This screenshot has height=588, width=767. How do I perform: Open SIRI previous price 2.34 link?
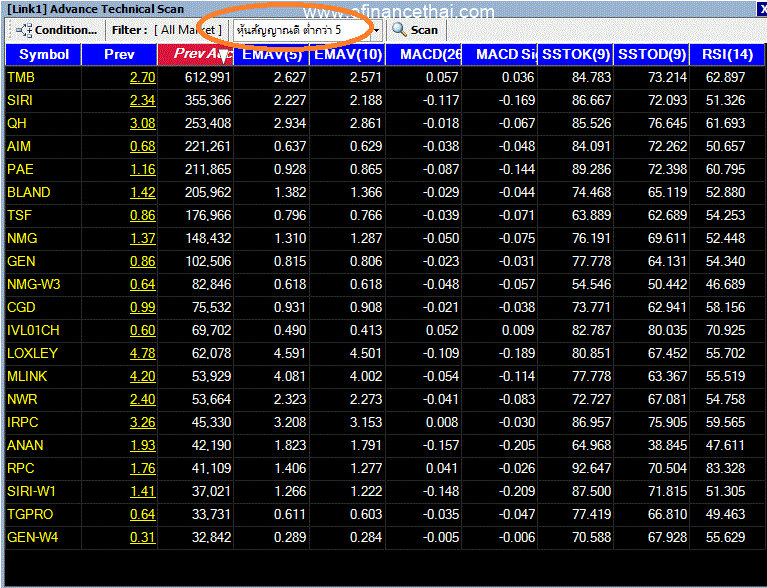tap(142, 100)
